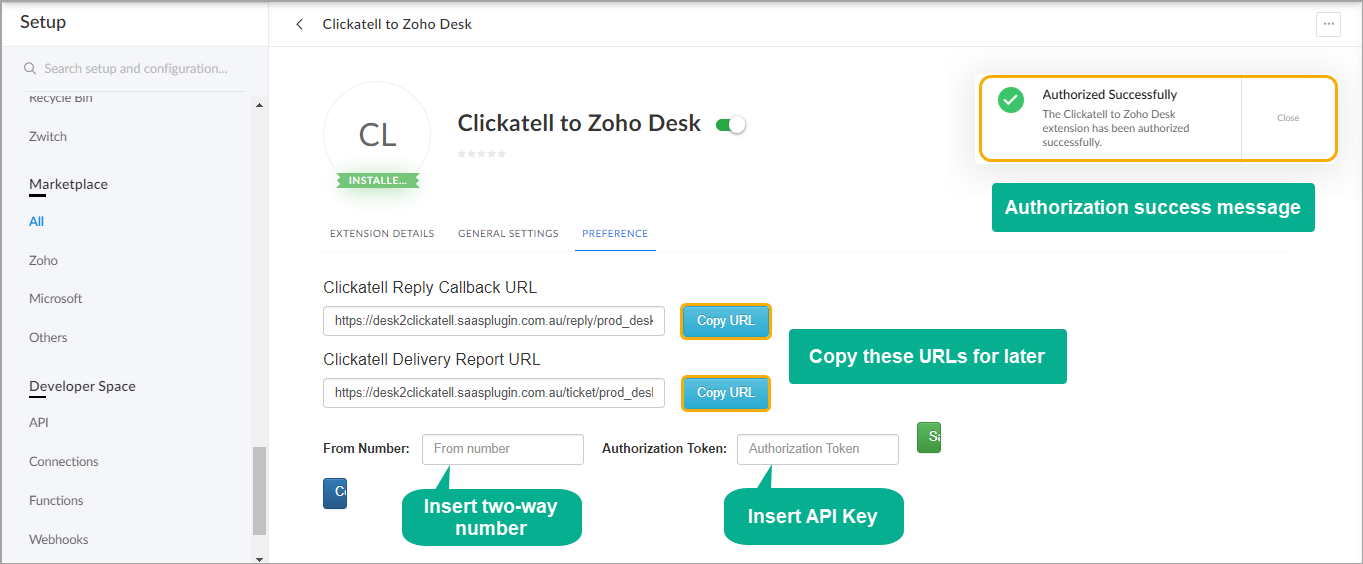Image resolution: width=1363 pixels, height=564 pixels.
Task: Open Webhooks under Developer Space
Action: coord(59,540)
